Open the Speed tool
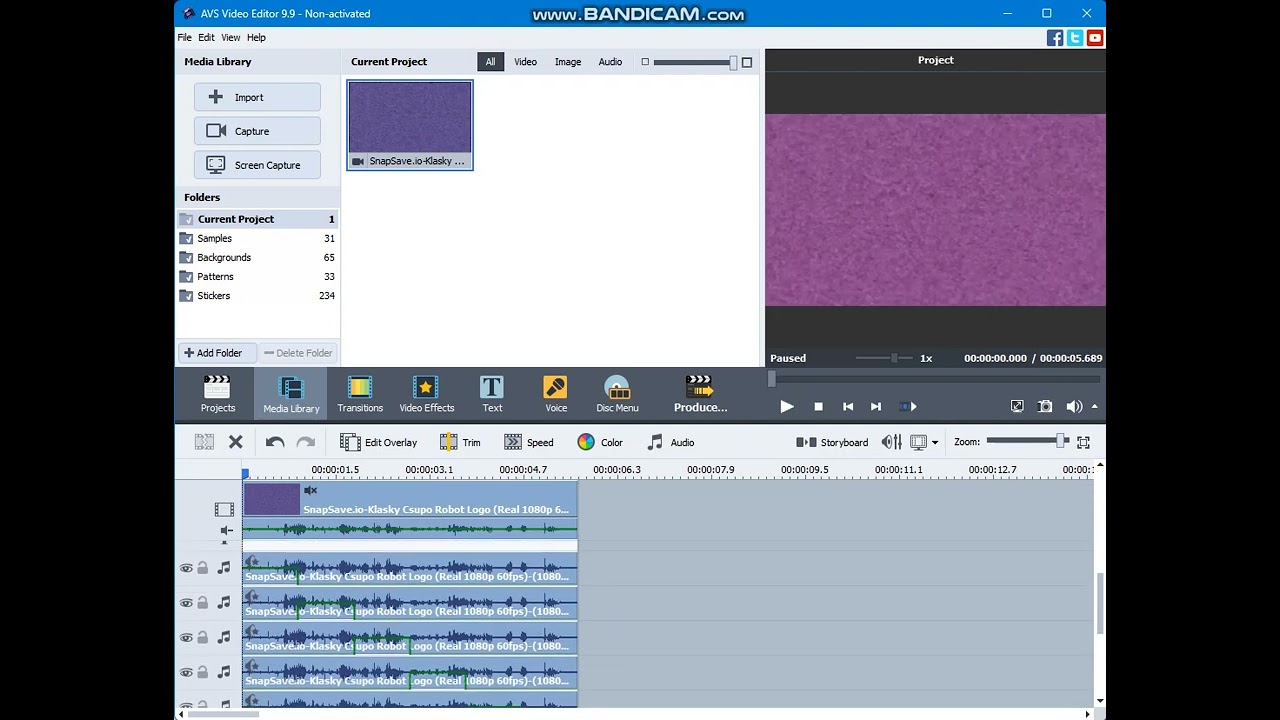 tap(528, 442)
